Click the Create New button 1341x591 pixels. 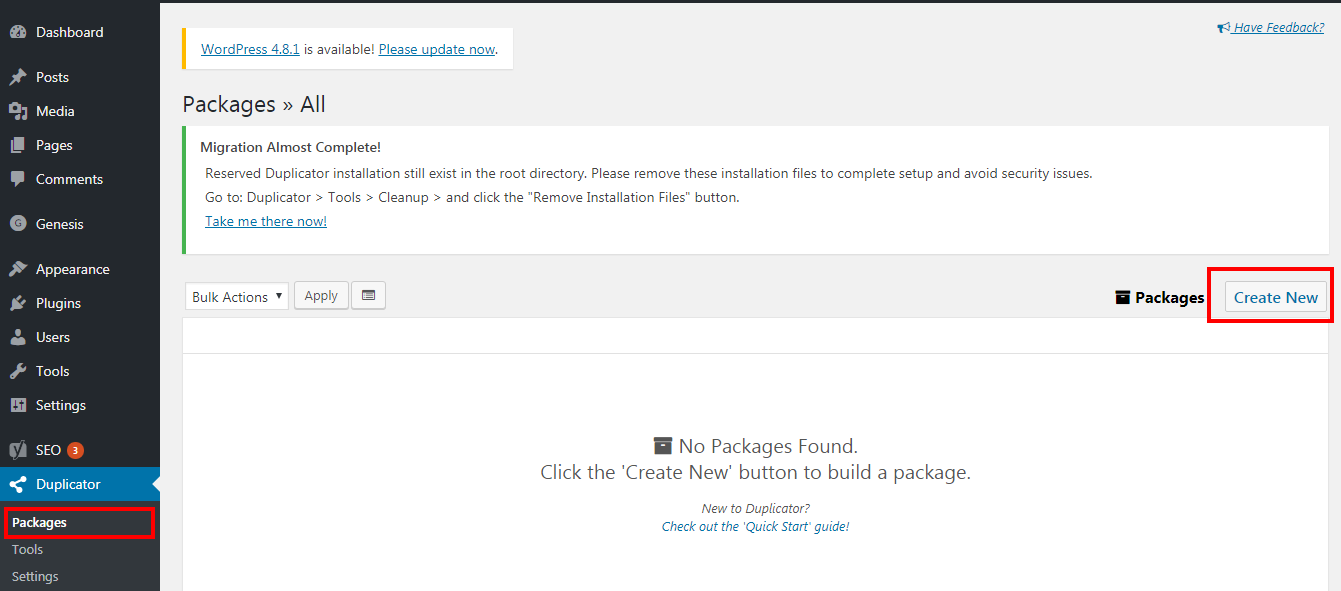click(x=1276, y=297)
